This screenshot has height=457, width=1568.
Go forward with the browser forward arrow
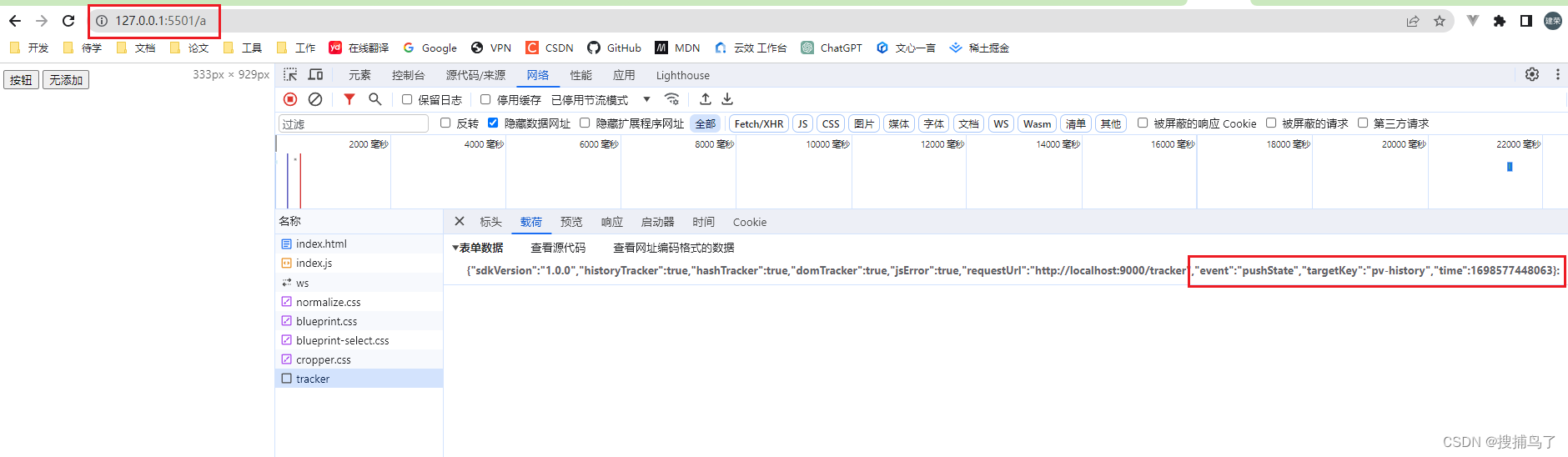point(42,21)
